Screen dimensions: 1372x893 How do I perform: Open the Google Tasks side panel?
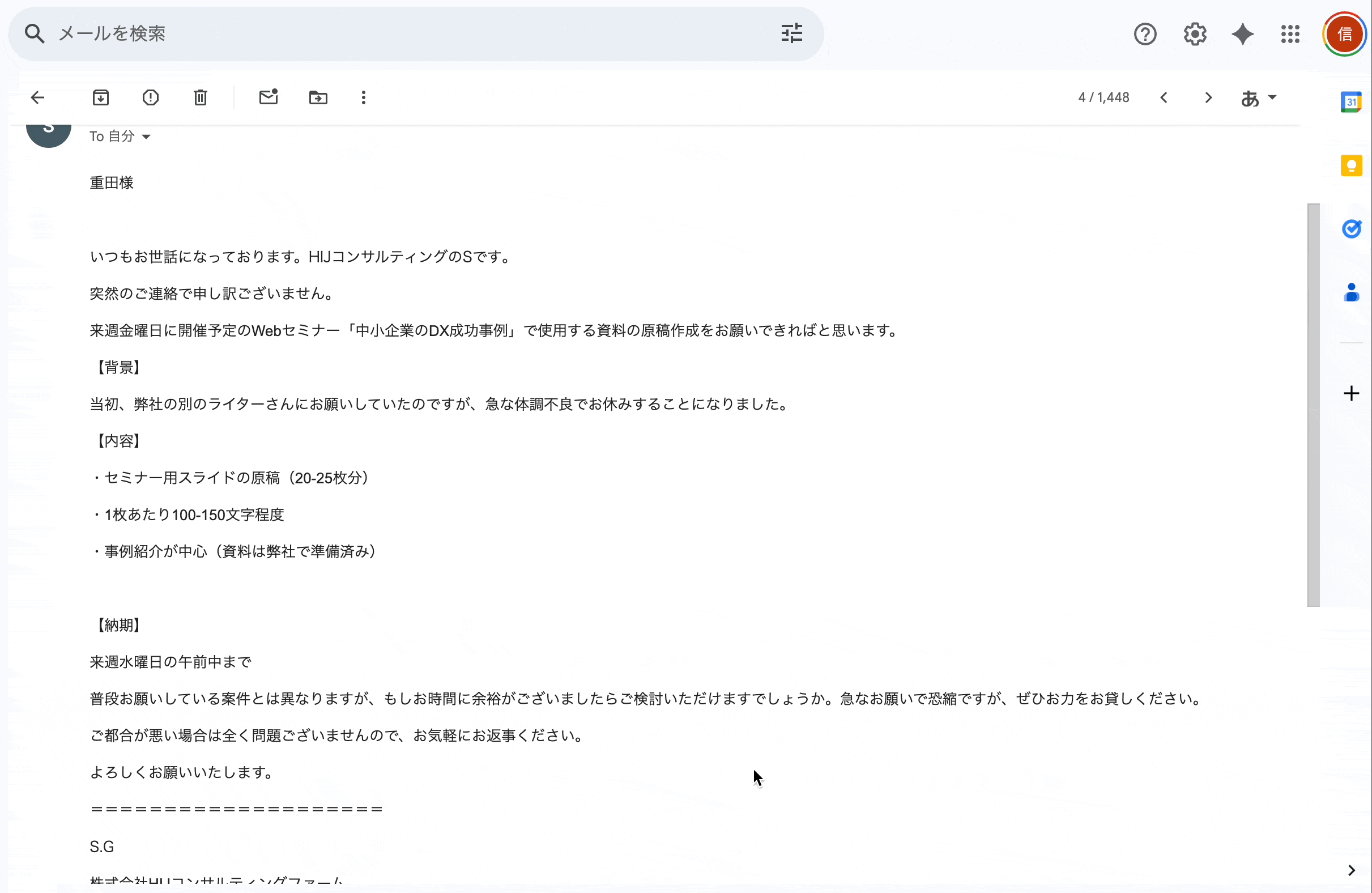click(1351, 229)
